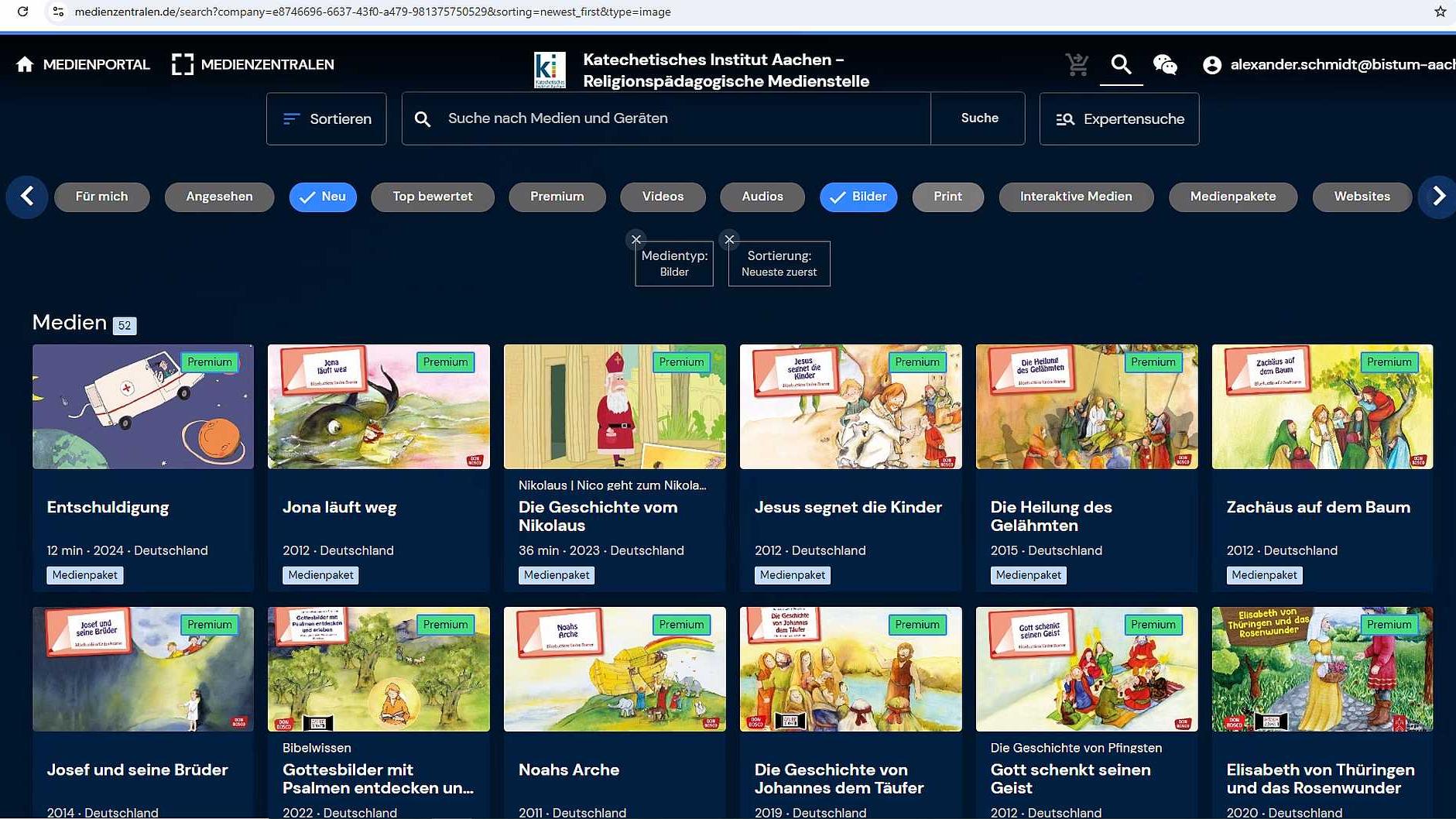Click Medienpaket tag on Die Heilung des Gelähmten

click(x=1028, y=575)
